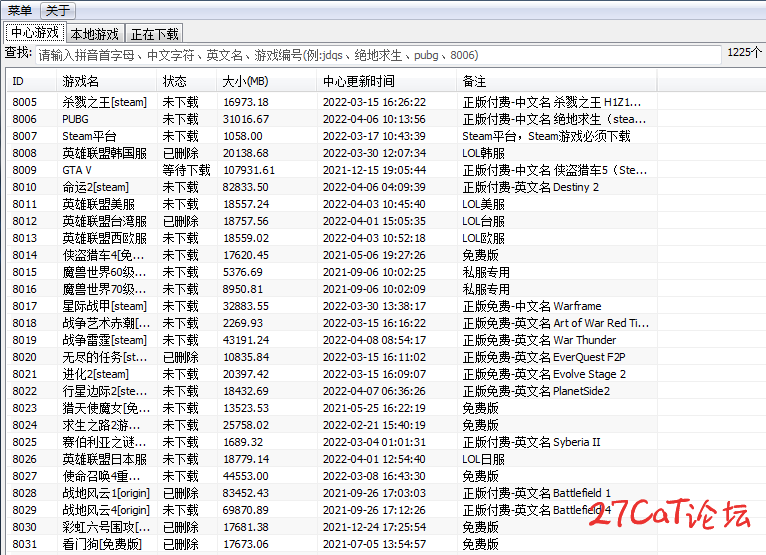Viewport: 766px width, 555px height.
Task: Sort by the 状态 column header
Action: [x=187, y=81]
